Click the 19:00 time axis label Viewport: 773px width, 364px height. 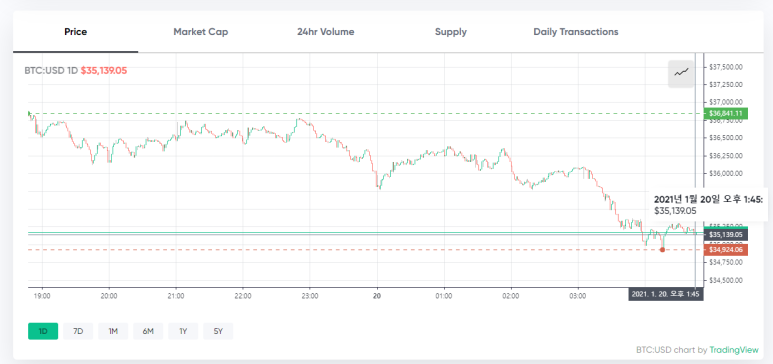coord(42,296)
